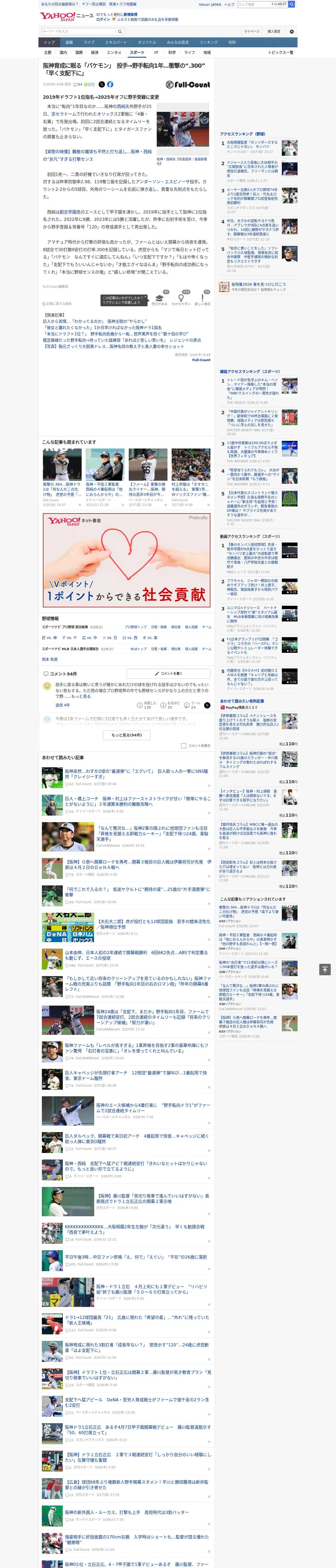Image resolution: width=336 pixels, height=1568 pixels.
Task: Share article on Facebook icon
Action: pos(110,85)
